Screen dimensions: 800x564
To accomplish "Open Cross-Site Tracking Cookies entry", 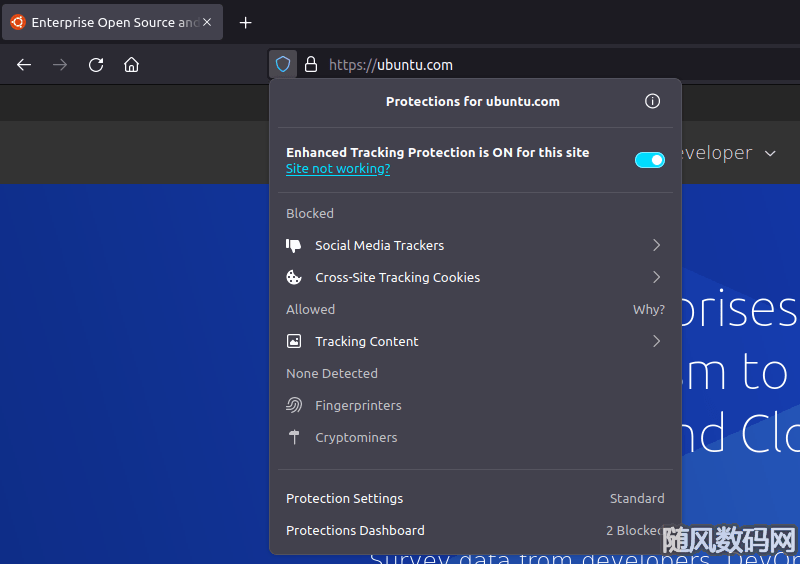I will pyautogui.click(x=476, y=277).
